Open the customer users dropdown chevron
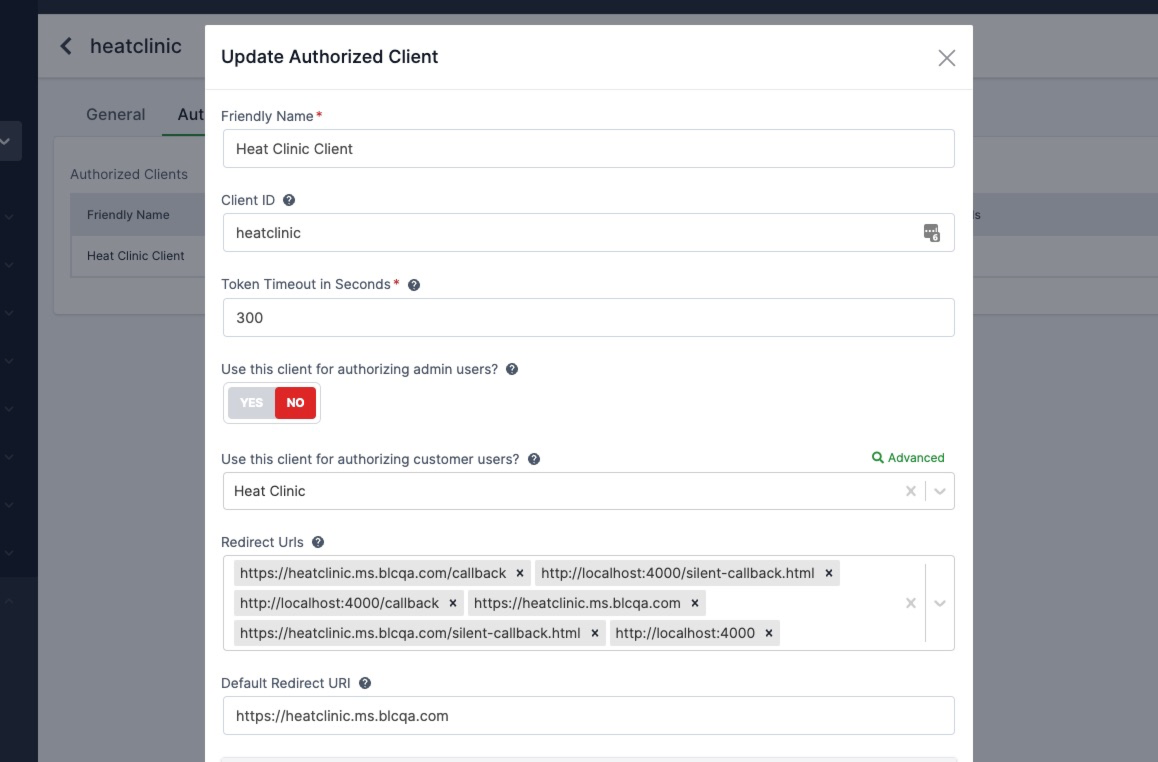This screenshot has width=1158, height=762. (x=939, y=490)
